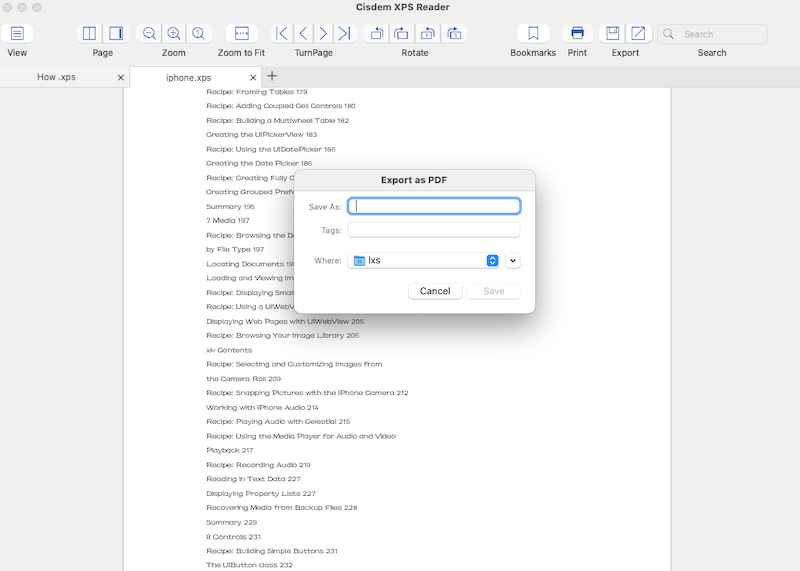Viewport: 800px width, 571px height.
Task: Click text 'Recipe: Framing Tables 179'
Action: (x=257, y=92)
